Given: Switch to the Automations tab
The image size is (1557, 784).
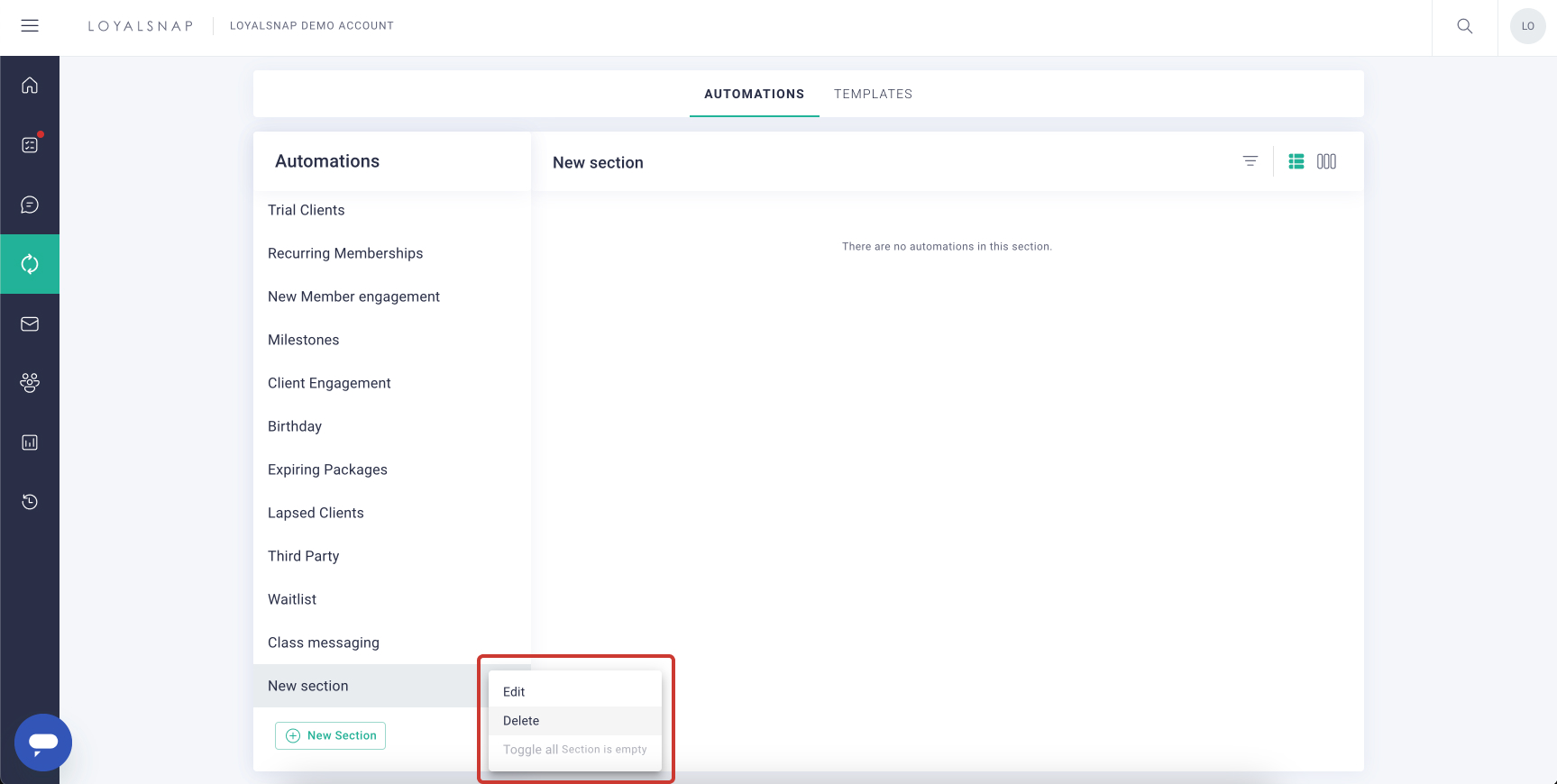Looking at the screenshot, I should pos(755,94).
